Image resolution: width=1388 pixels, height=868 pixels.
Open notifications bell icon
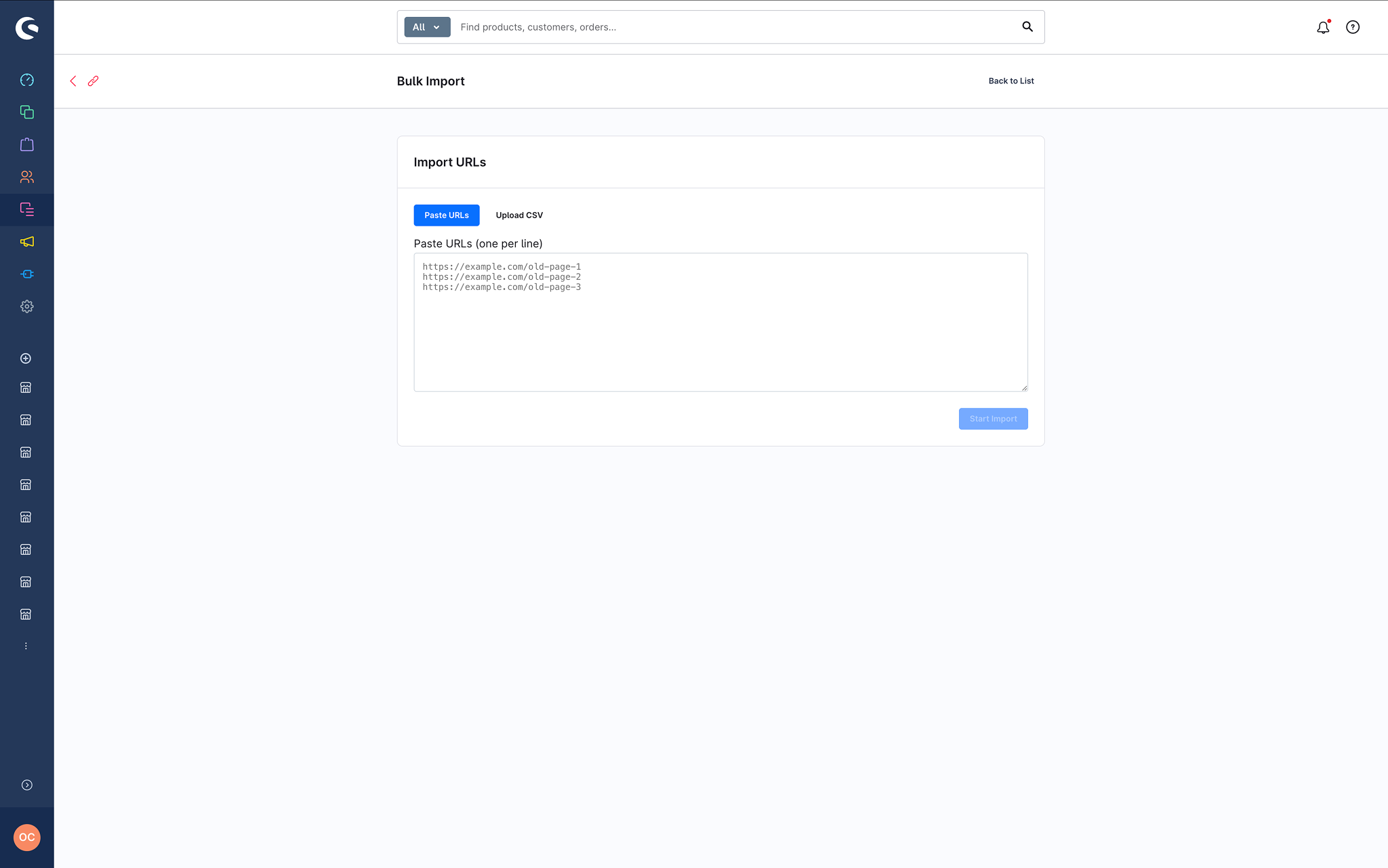tap(1323, 27)
